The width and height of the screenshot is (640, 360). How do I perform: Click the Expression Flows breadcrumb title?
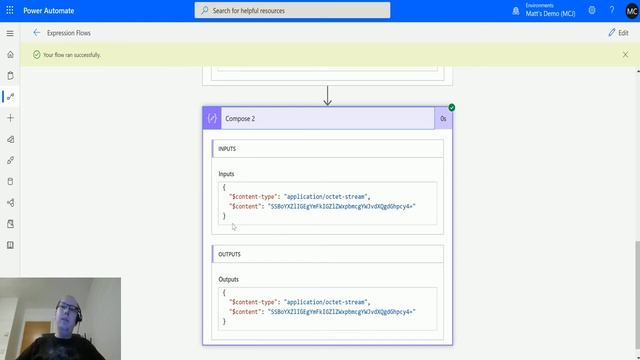tap(69, 33)
